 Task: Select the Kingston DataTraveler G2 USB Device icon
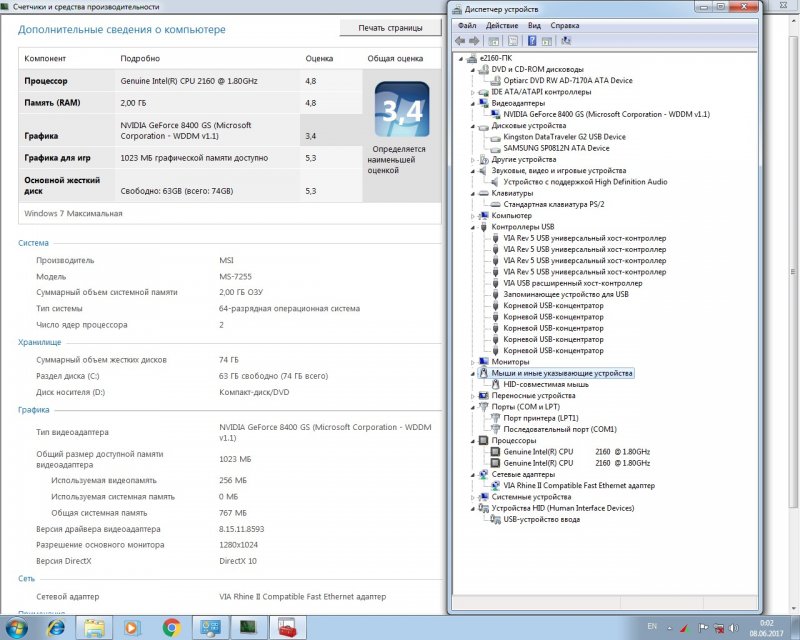click(x=495, y=136)
